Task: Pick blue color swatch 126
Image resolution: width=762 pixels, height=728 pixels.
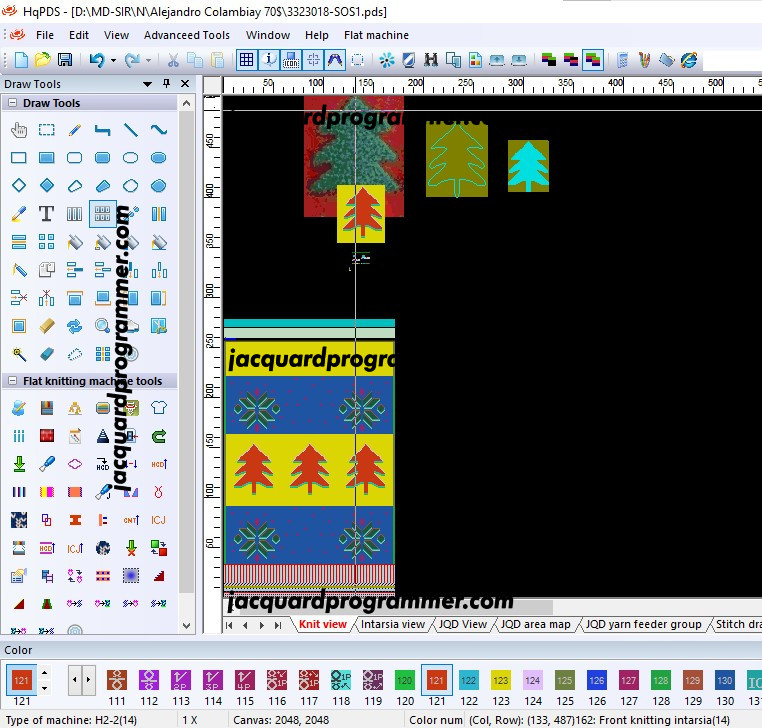Action: (x=597, y=680)
